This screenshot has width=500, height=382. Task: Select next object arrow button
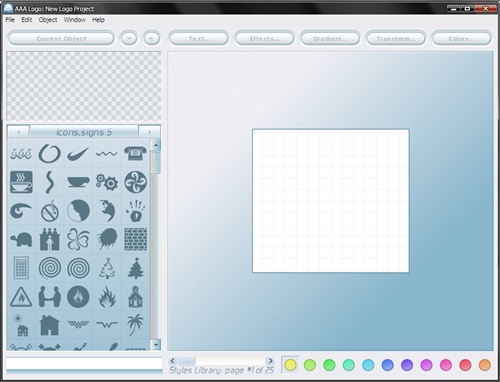tap(151, 38)
